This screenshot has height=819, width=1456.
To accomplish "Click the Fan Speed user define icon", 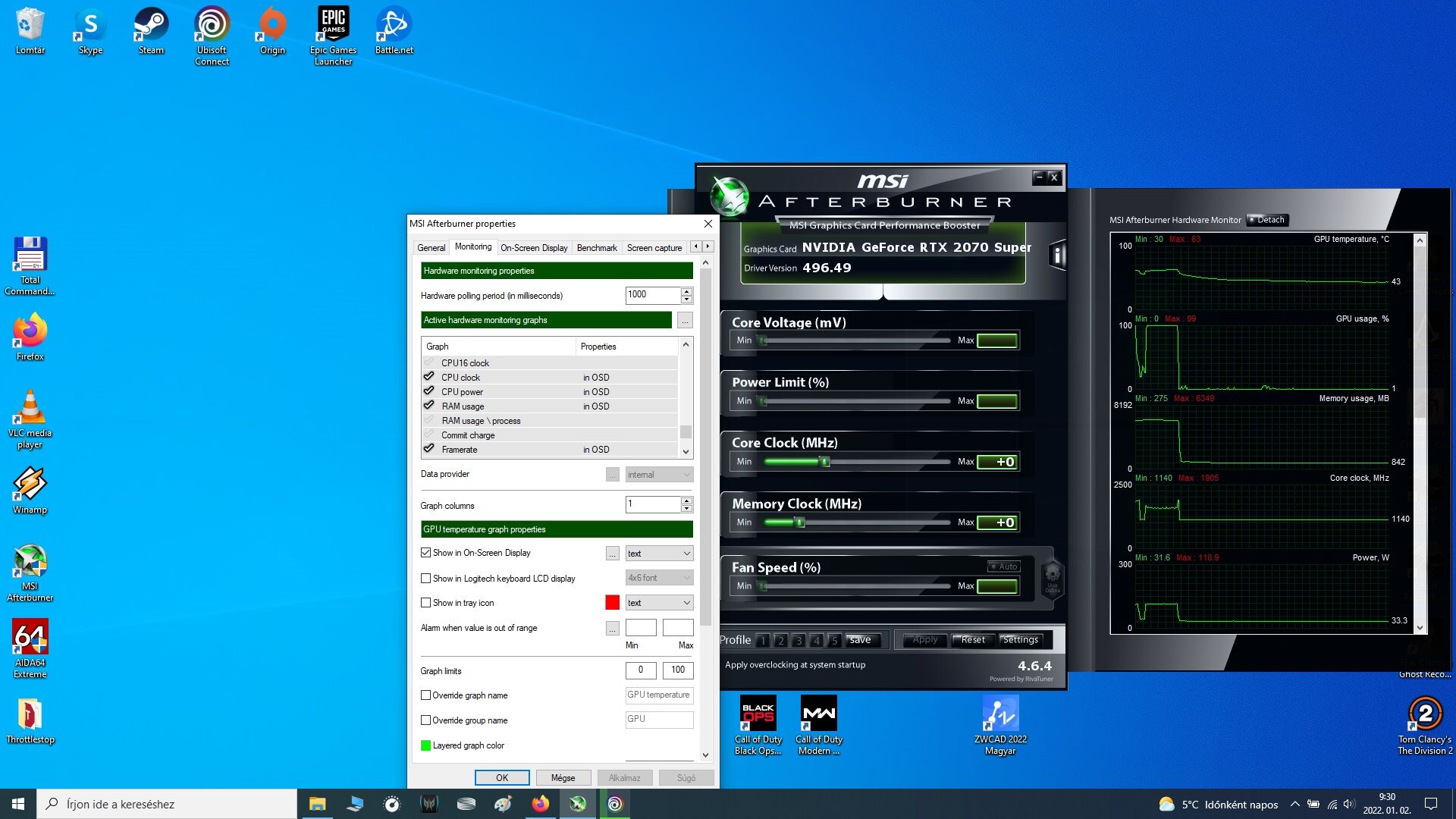I will (1053, 579).
